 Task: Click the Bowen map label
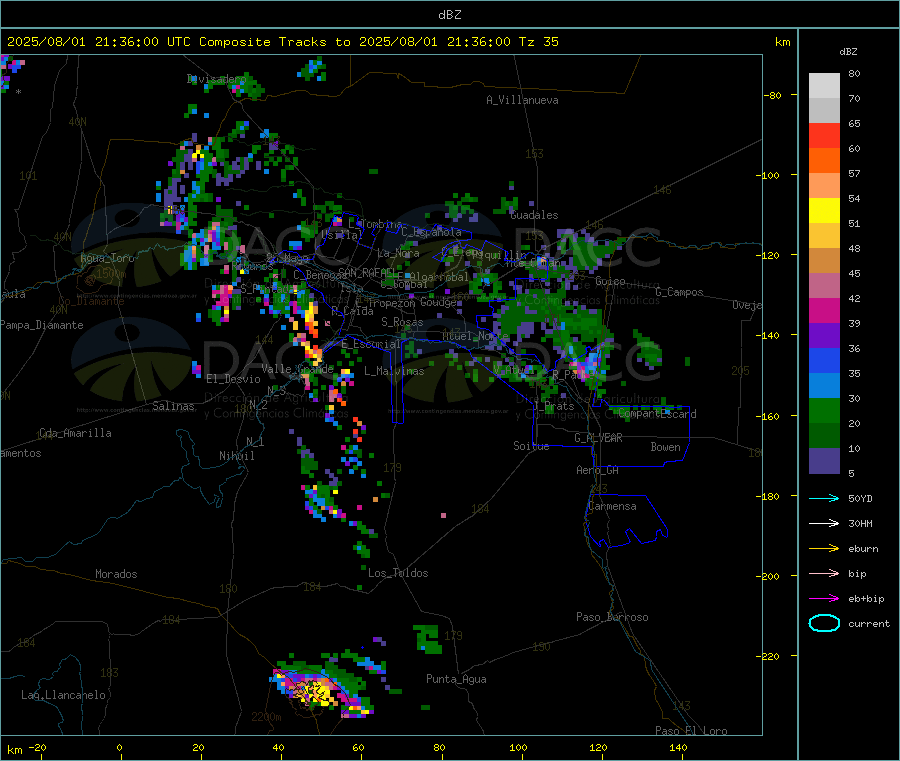pyautogui.click(x=666, y=447)
